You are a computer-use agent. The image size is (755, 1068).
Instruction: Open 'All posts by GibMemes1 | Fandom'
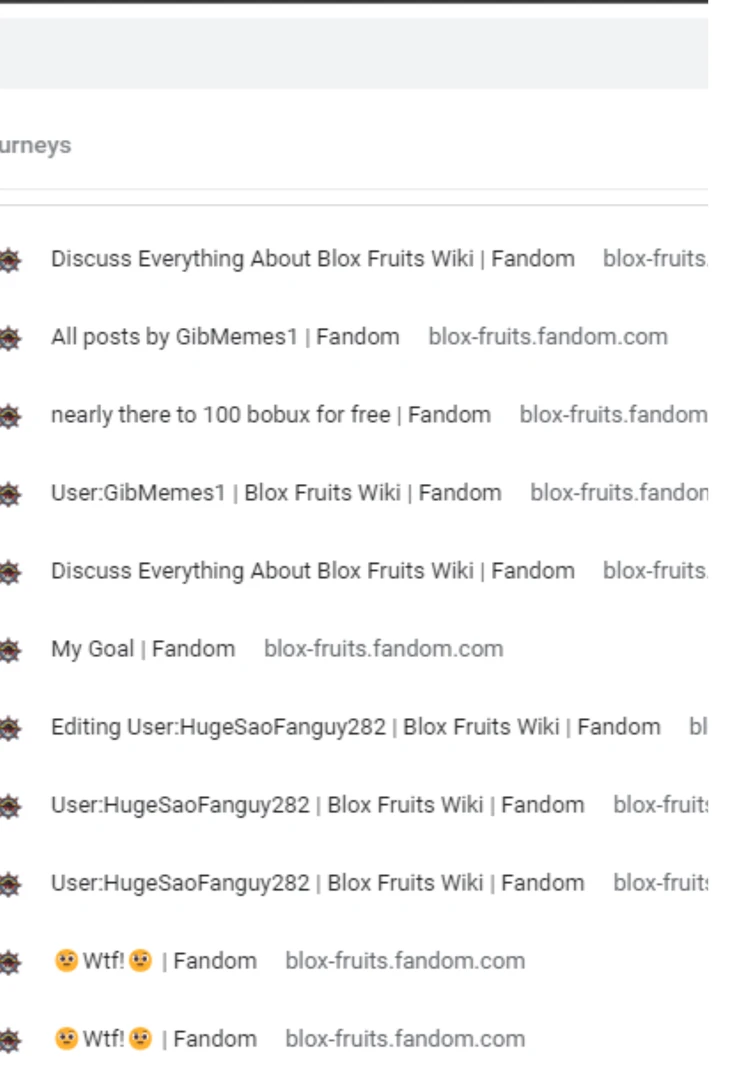click(x=225, y=335)
